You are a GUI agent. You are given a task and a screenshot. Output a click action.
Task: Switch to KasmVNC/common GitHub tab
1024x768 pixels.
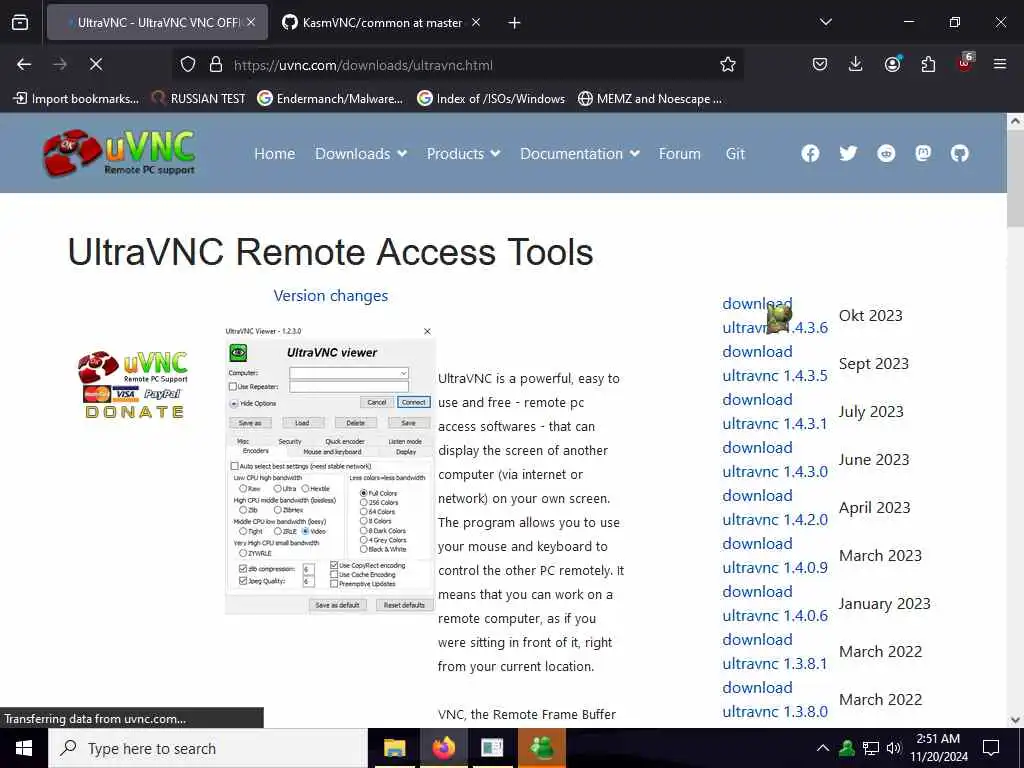tap(381, 23)
